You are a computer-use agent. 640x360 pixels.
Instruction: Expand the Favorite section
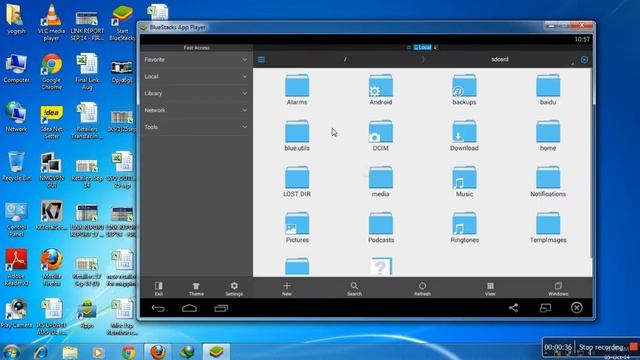[x=196, y=60]
